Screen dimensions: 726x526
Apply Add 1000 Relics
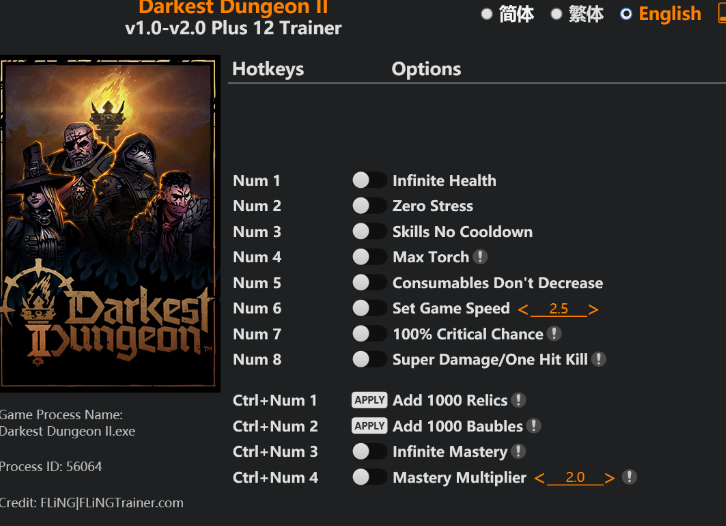point(369,400)
